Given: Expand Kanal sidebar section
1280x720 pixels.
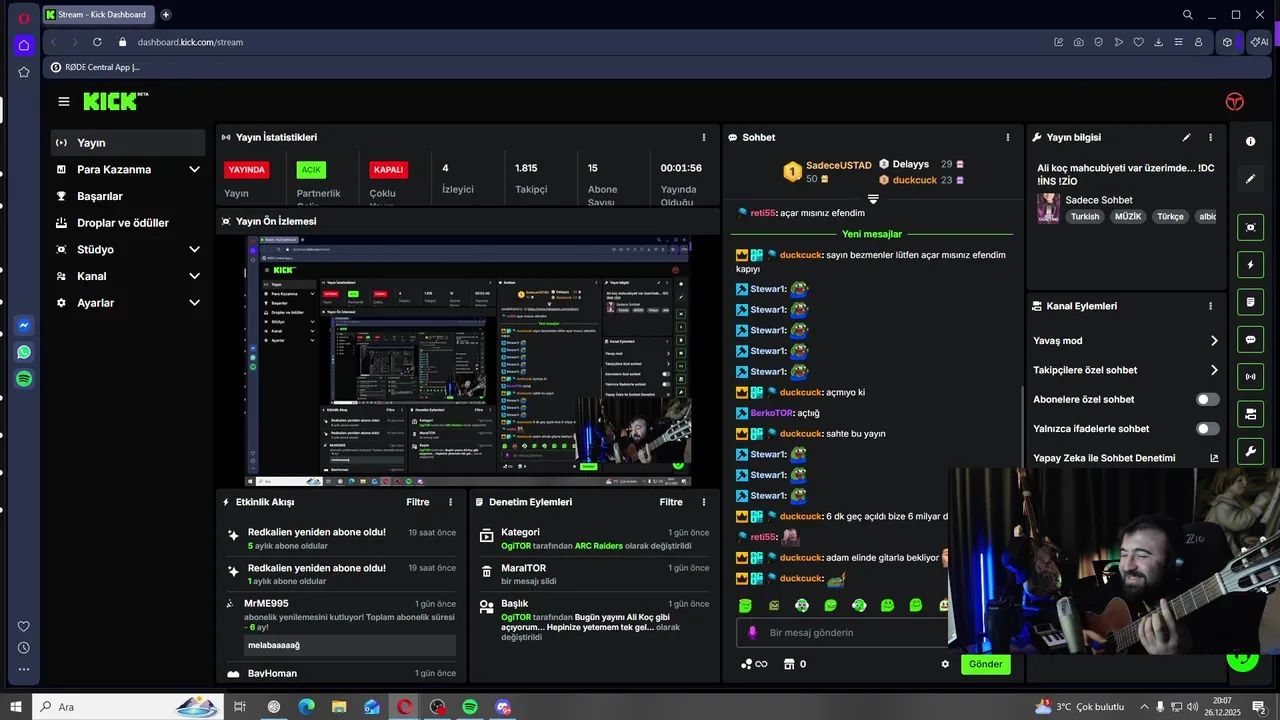Looking at the screenshot, I should click(194, 276).
